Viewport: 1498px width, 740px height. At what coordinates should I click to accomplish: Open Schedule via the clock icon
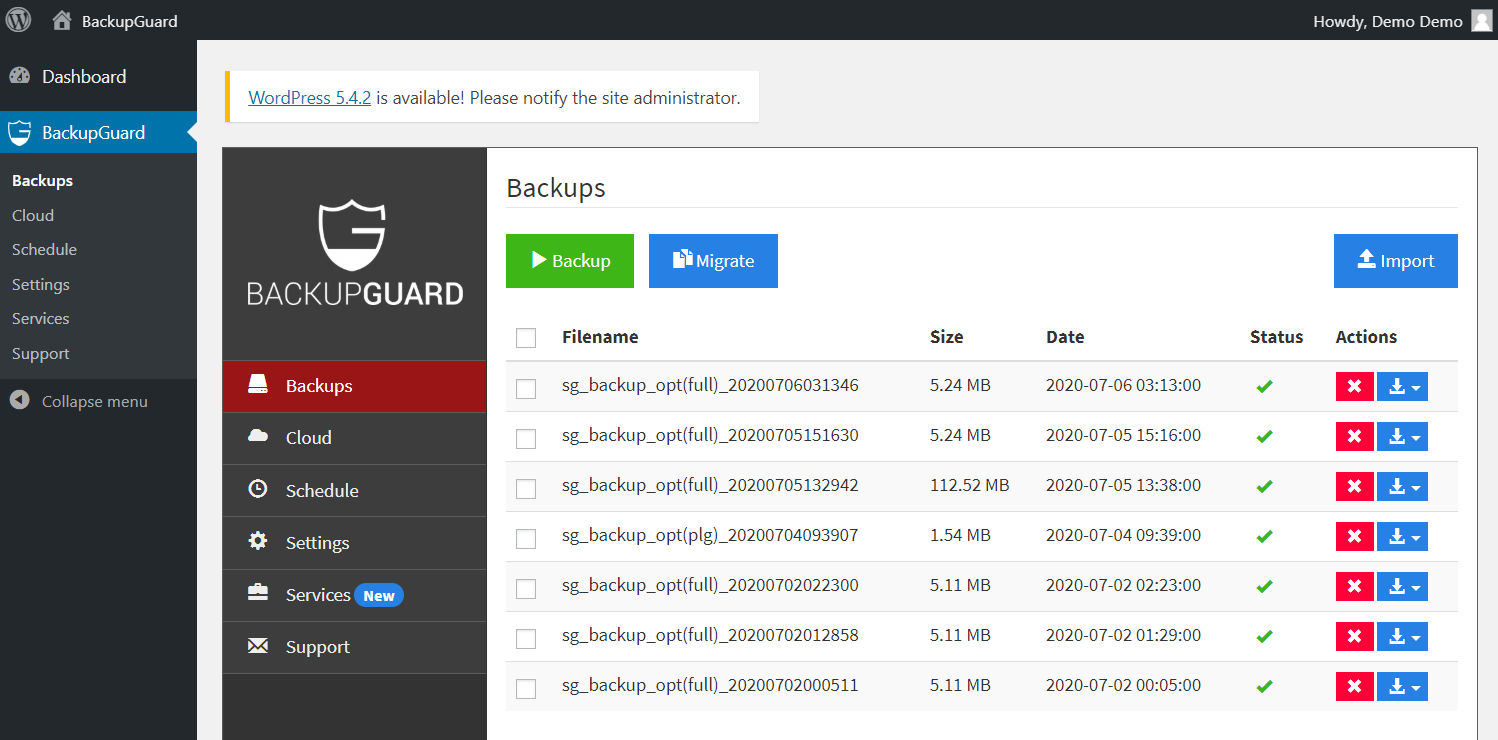click(259, 490)
